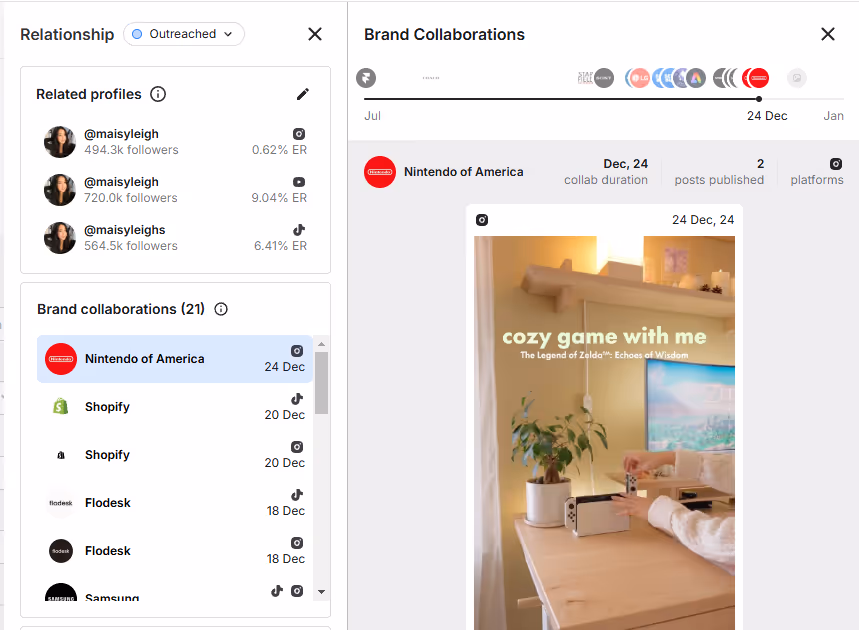
Task: Click Nintendo of America logo in collab header
Action: point(380,172)
